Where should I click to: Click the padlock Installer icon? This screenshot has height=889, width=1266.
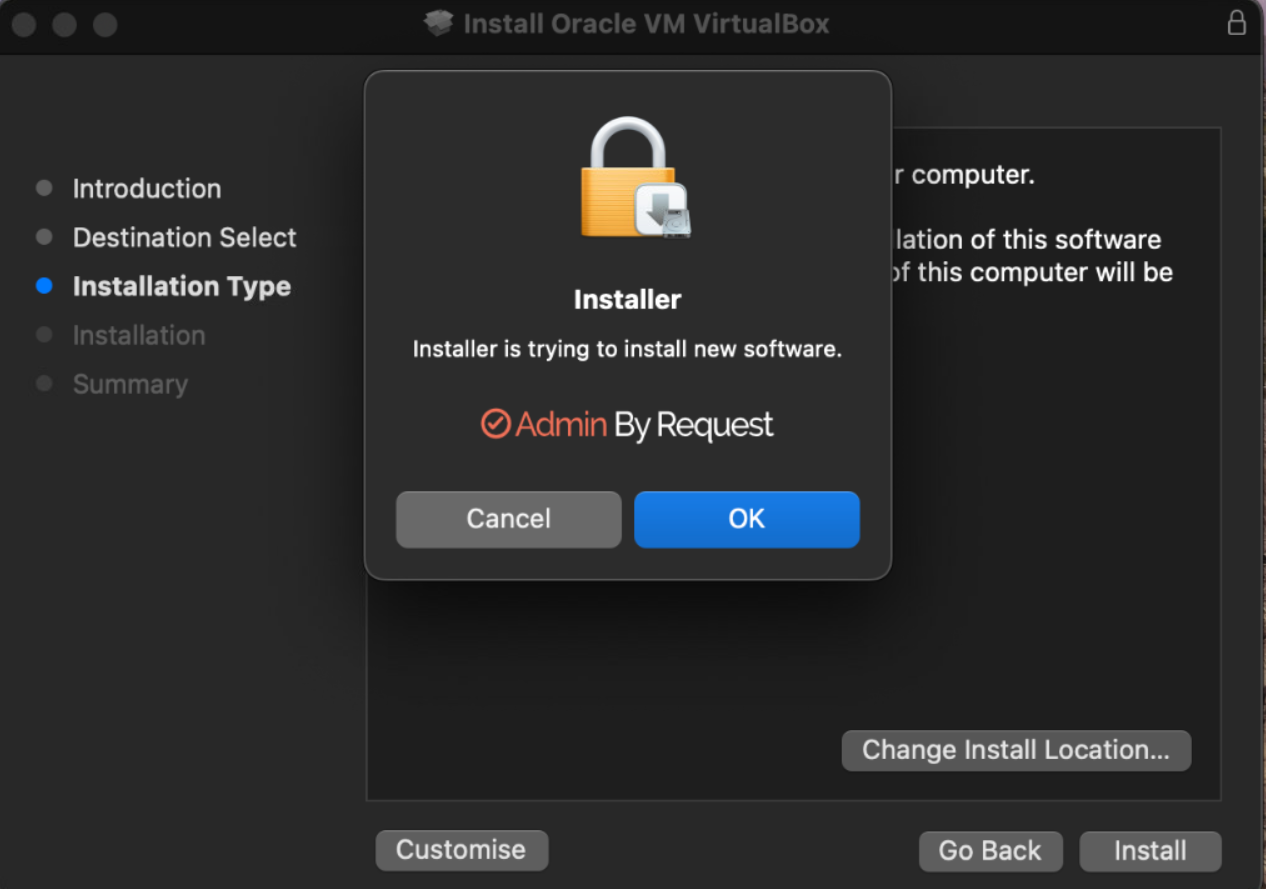634,179
